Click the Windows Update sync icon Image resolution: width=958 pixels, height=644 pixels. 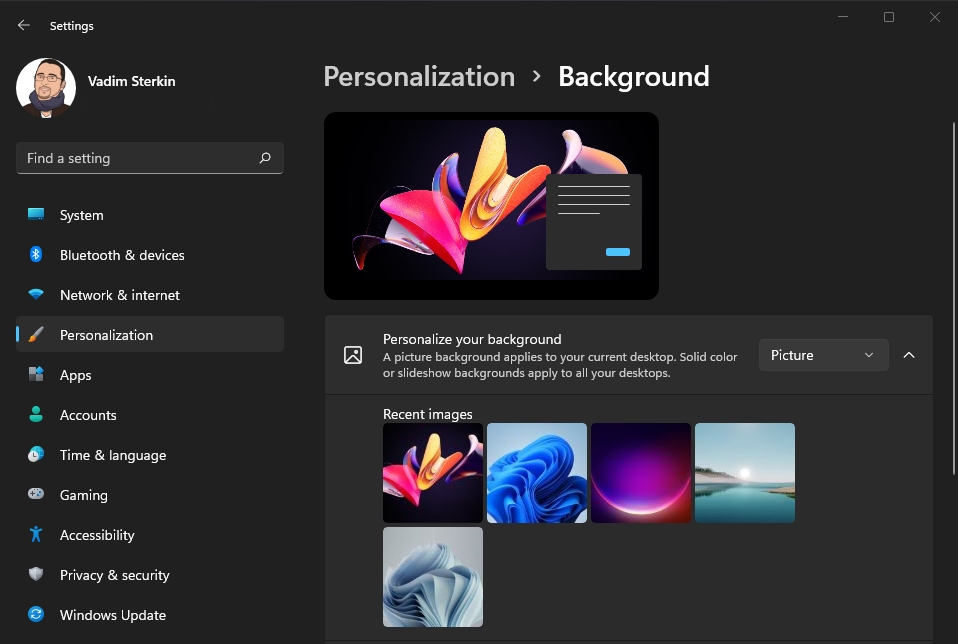point(36,614)
